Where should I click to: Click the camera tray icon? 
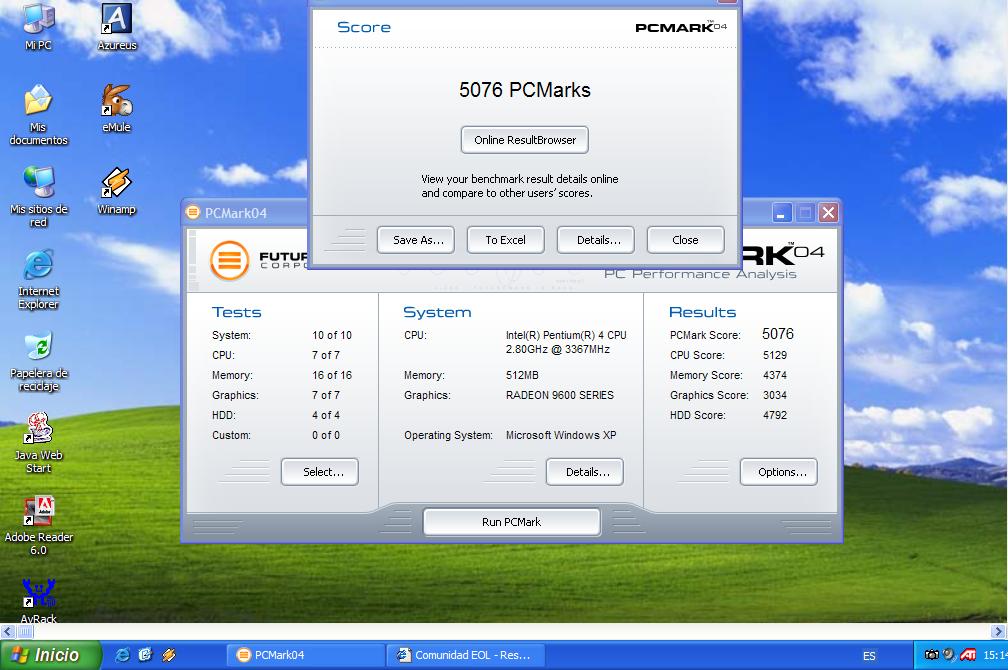pyautogui.click(x=932, y=655)
